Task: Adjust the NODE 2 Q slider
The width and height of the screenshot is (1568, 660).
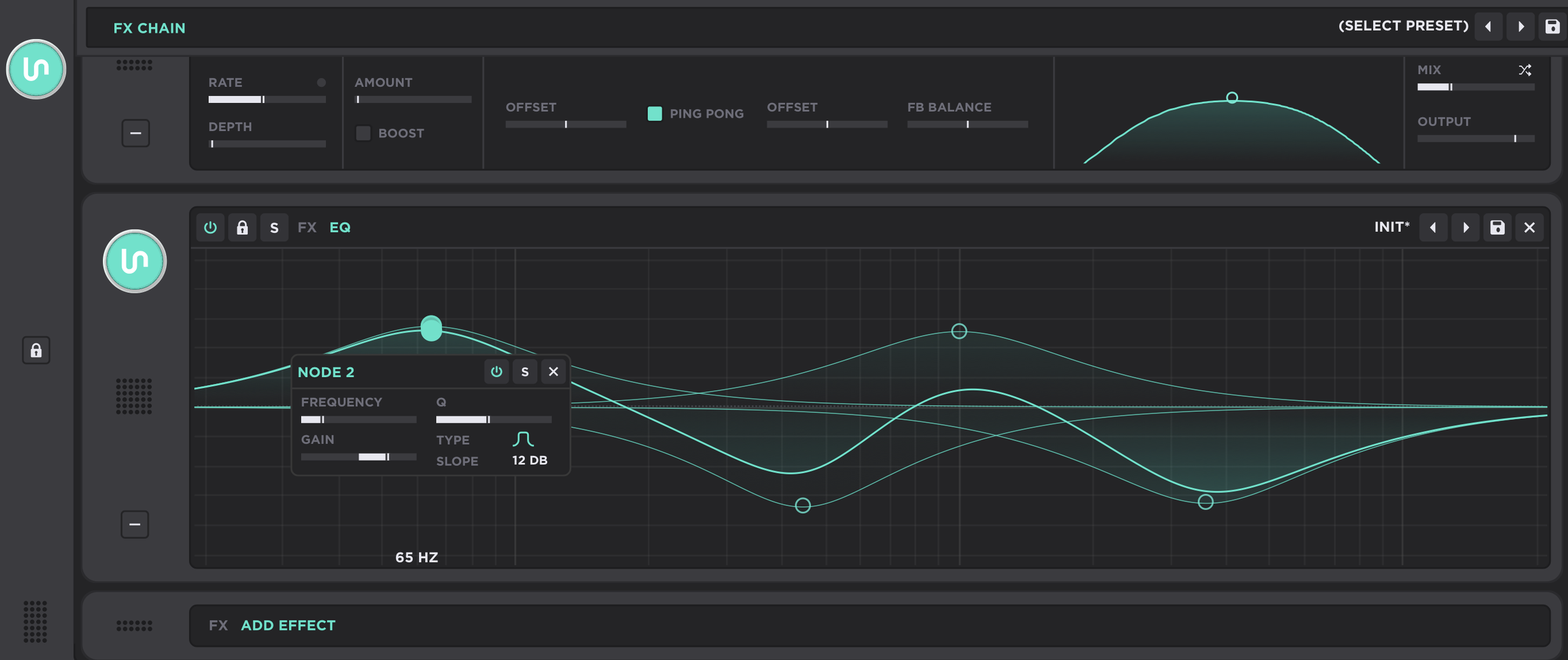Action: pos(494,419)
